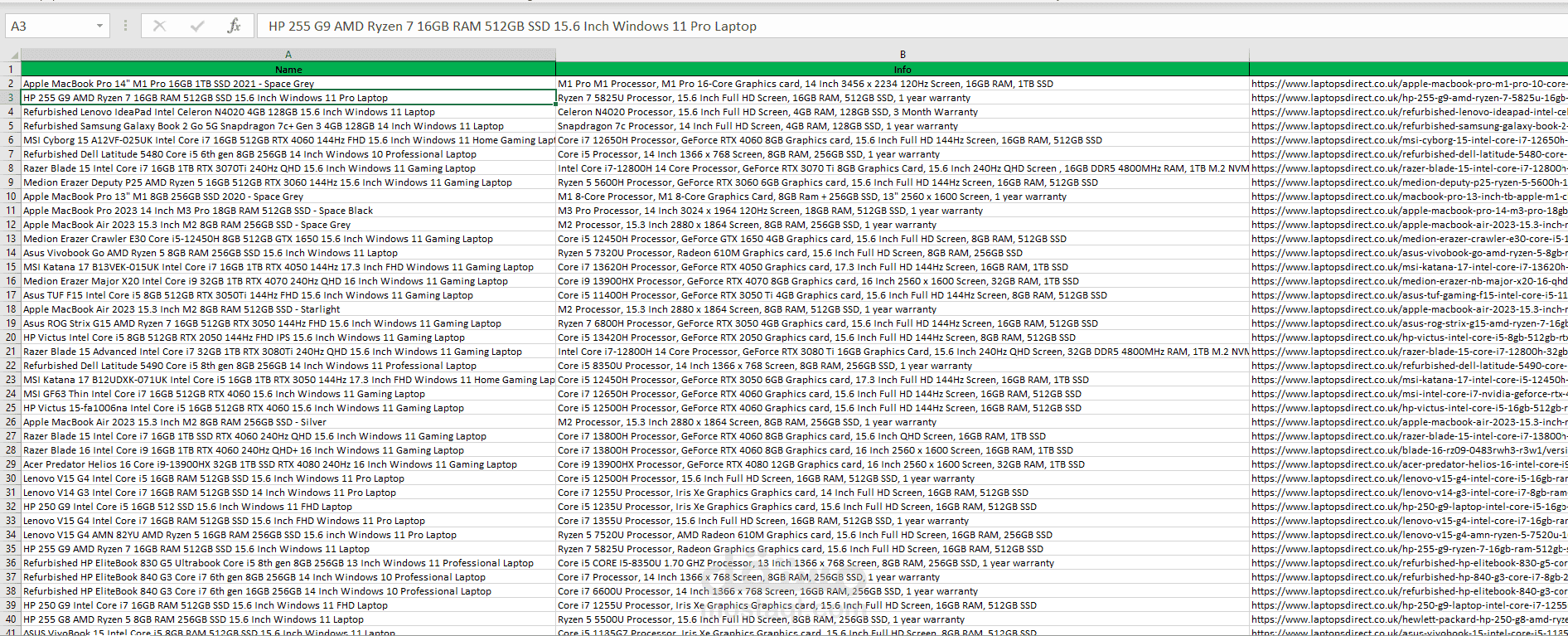
Task: Select the hewlett-packard-hp-250-g8 URL cell
Action: coord(1409,619)
